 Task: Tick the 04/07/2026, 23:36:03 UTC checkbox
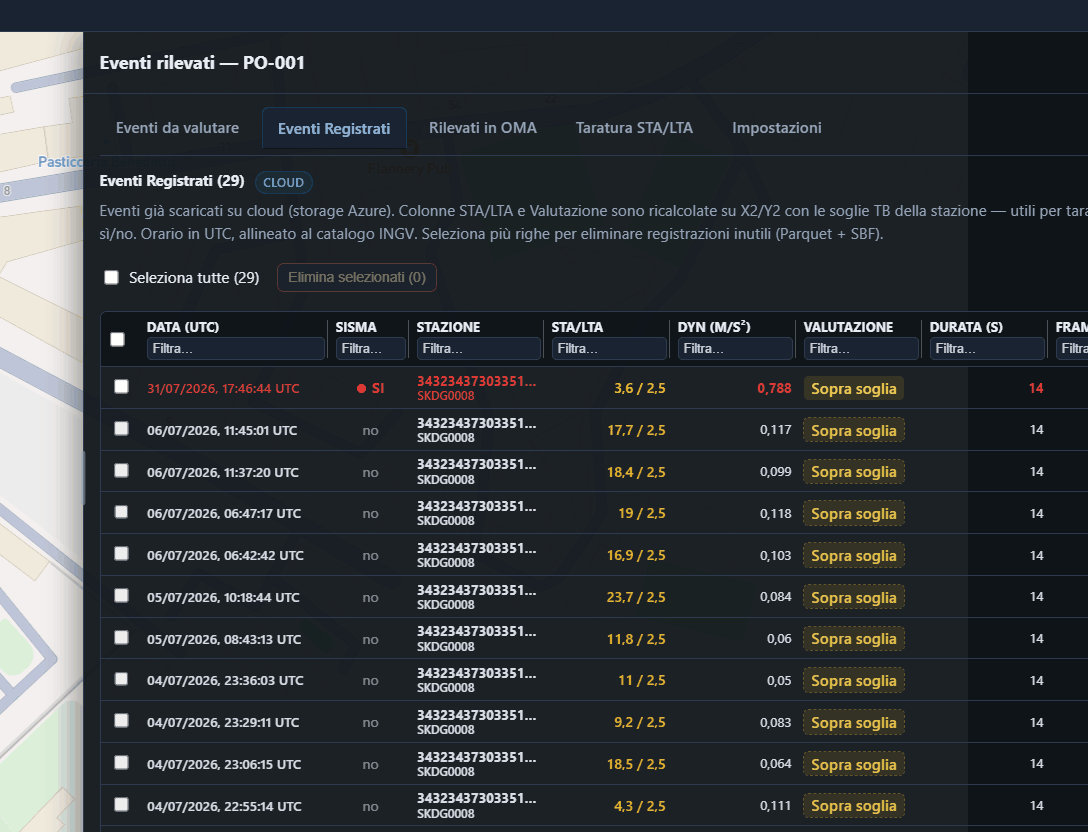click(x=121, y=679)
